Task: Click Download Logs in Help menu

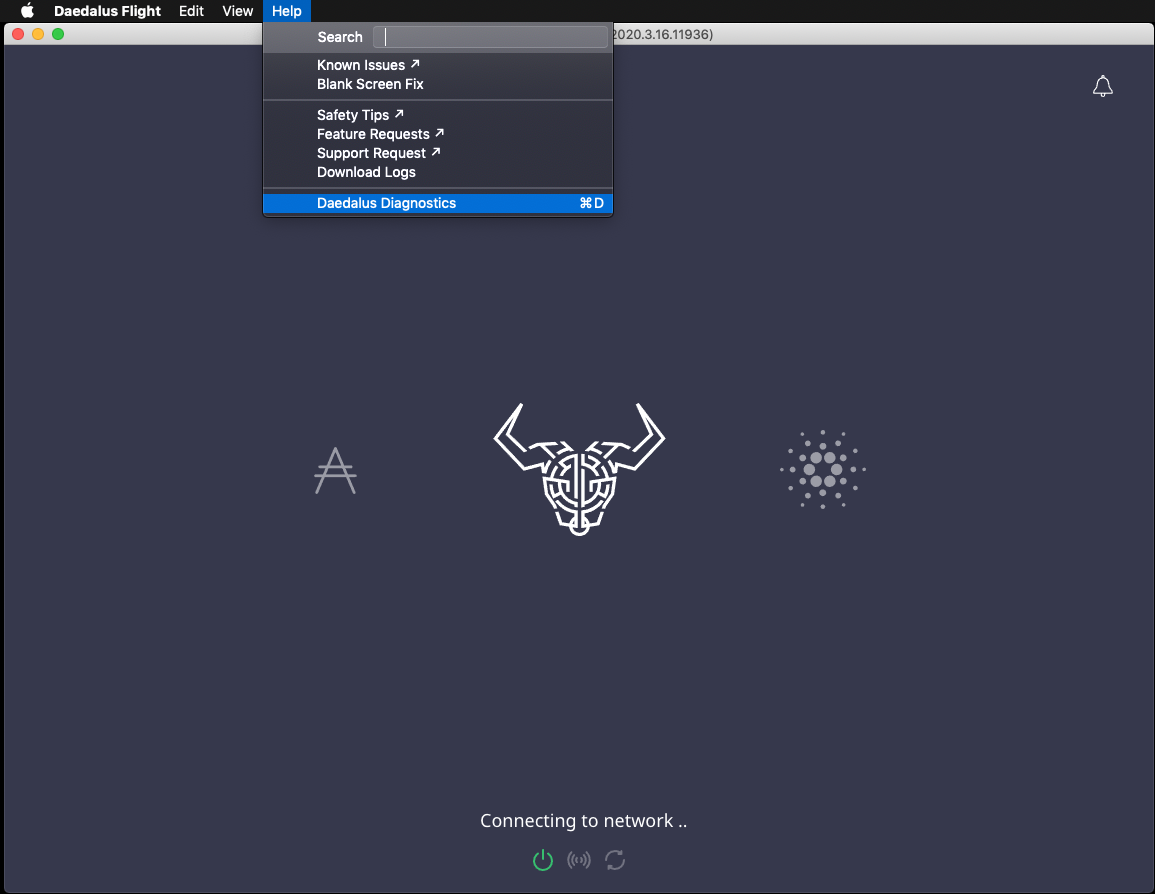Action: (x=366, y=172)
